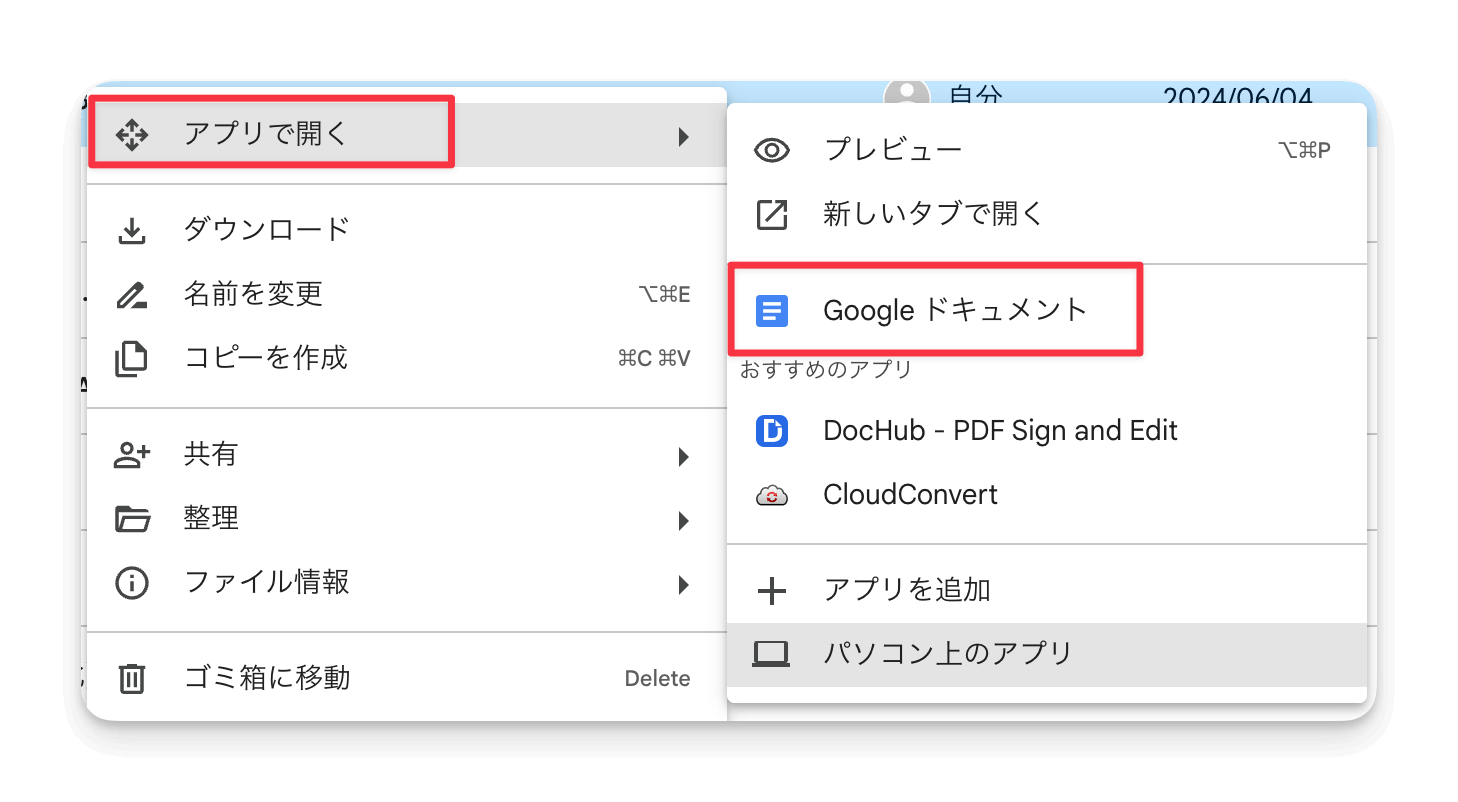Select CloudConvert from suggested apps
Image resolution: width=1458 pixels, height=802 pixels.
click(1047, 495)
